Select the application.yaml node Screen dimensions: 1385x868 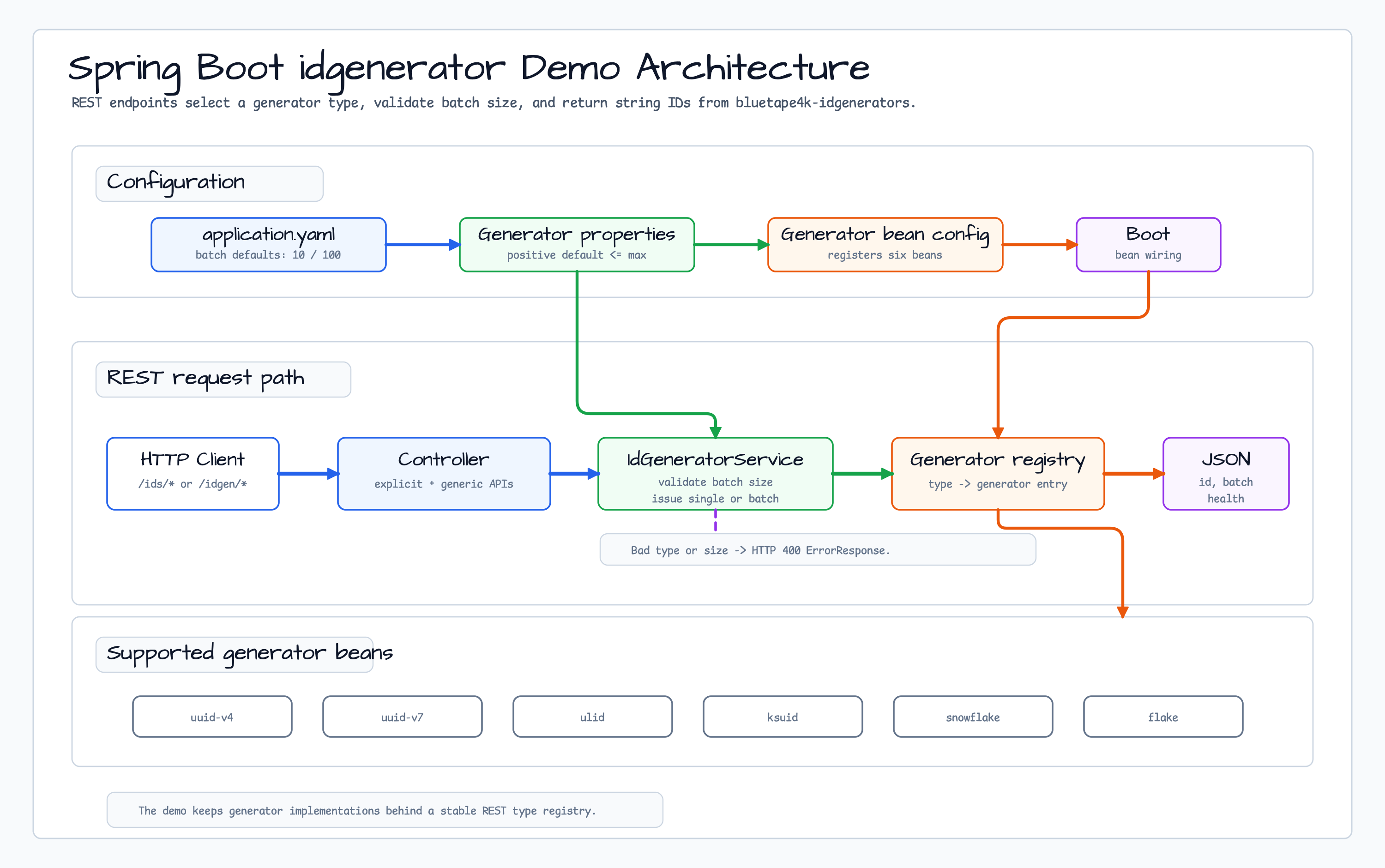click(268, 245)
